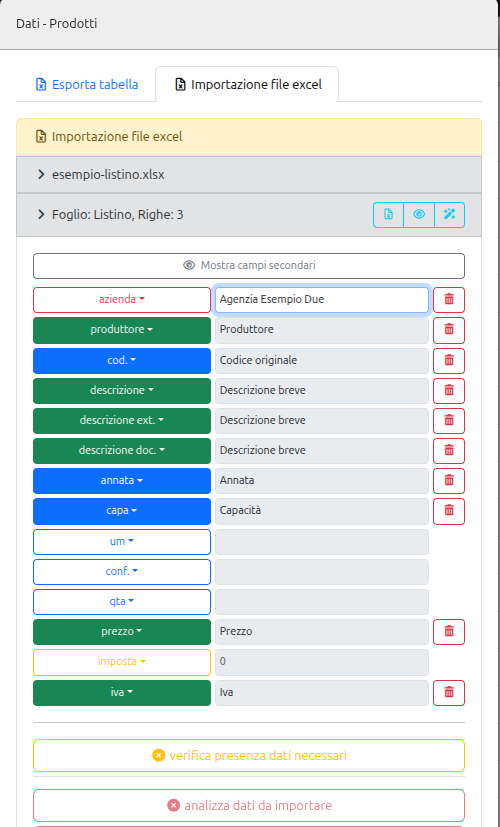Image resolution: width=500 pixels, height=827 pixels.
Task: Delete the Capacità mapping row
Action: click(x=449, y=511)
